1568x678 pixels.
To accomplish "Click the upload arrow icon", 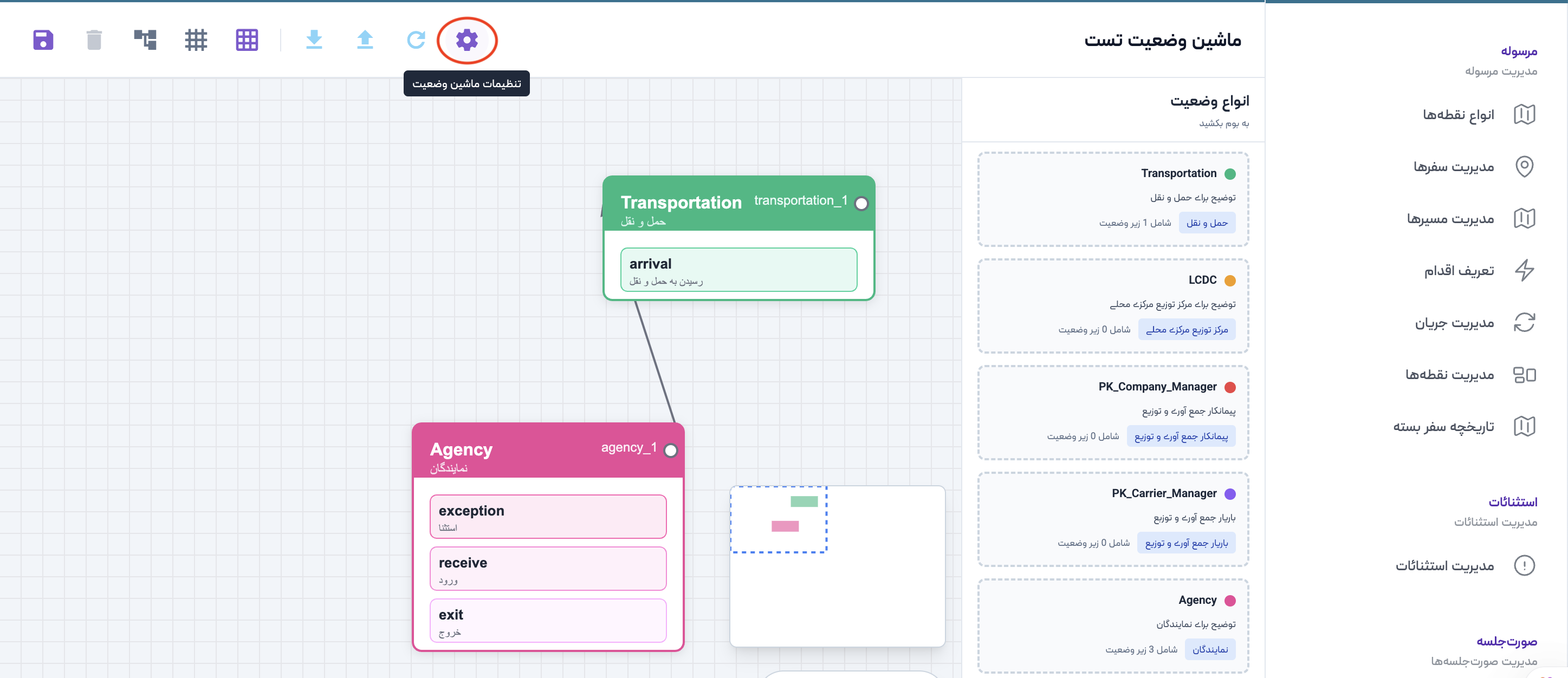I will click(x=365, y=40).
